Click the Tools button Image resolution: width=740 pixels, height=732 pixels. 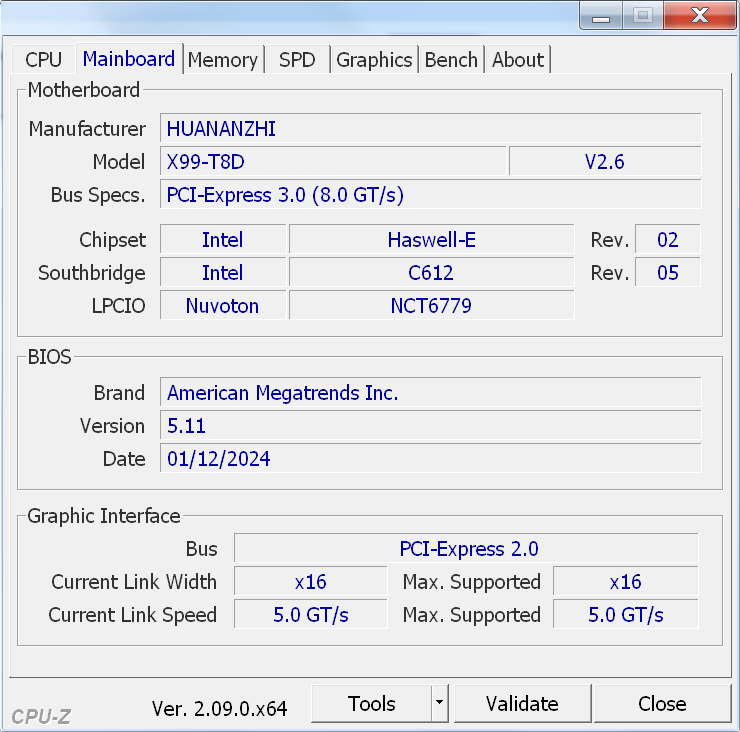[x=371, y=704]
